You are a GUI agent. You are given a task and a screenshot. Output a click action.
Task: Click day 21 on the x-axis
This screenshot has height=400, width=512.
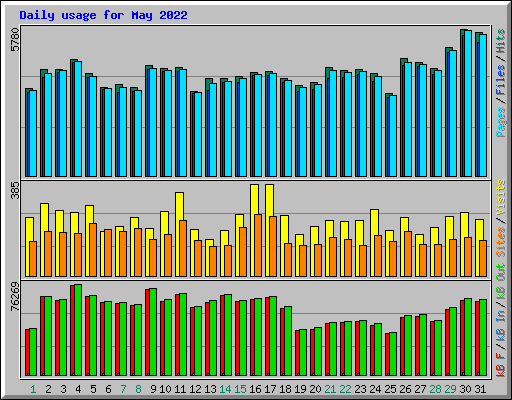pyautogui.click(x=330, y=389)
